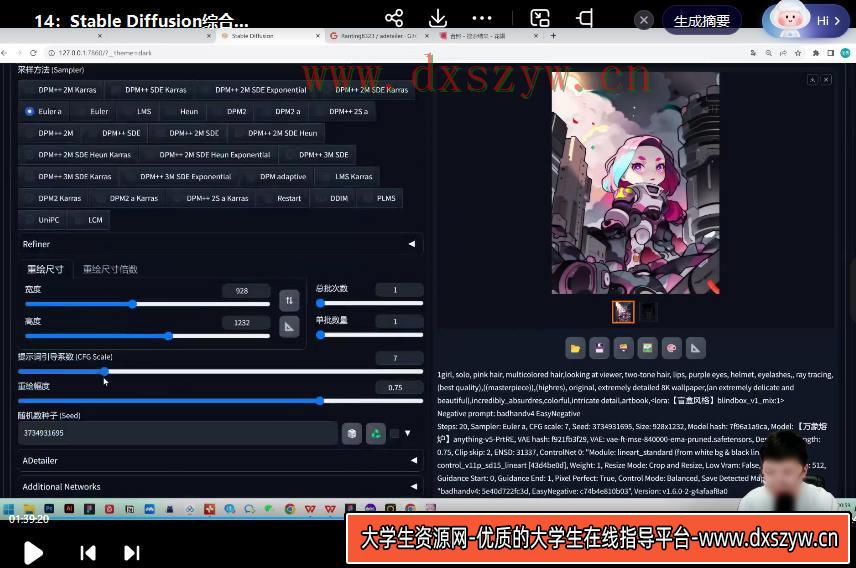Viewport: 856px width, 568px height.
Task: Select the second dark gallery thumbnail
Action: pyautogui.click(x=648, y=312)
